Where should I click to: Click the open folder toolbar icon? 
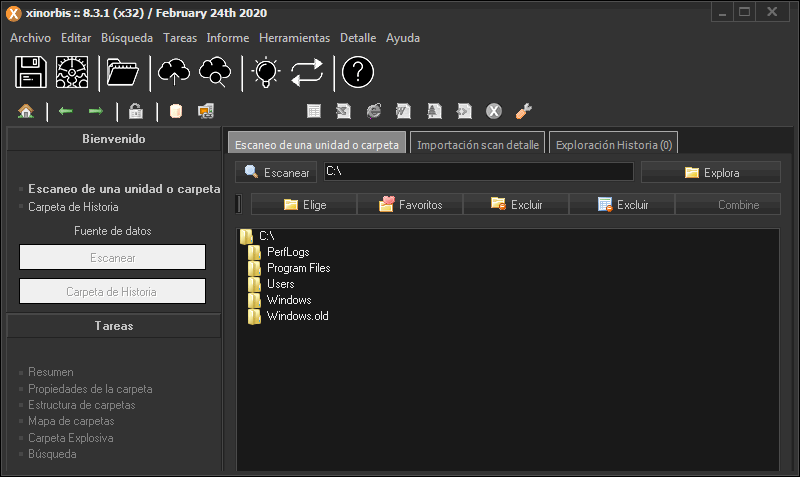click(x=123, y=72)
